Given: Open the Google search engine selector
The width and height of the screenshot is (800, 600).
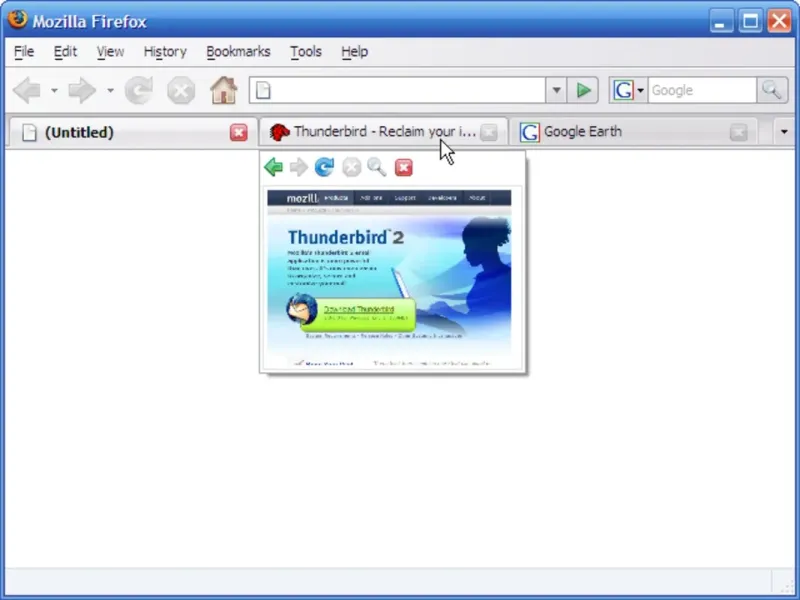Looking at the screenshot, I should click(x=628, y=90).
